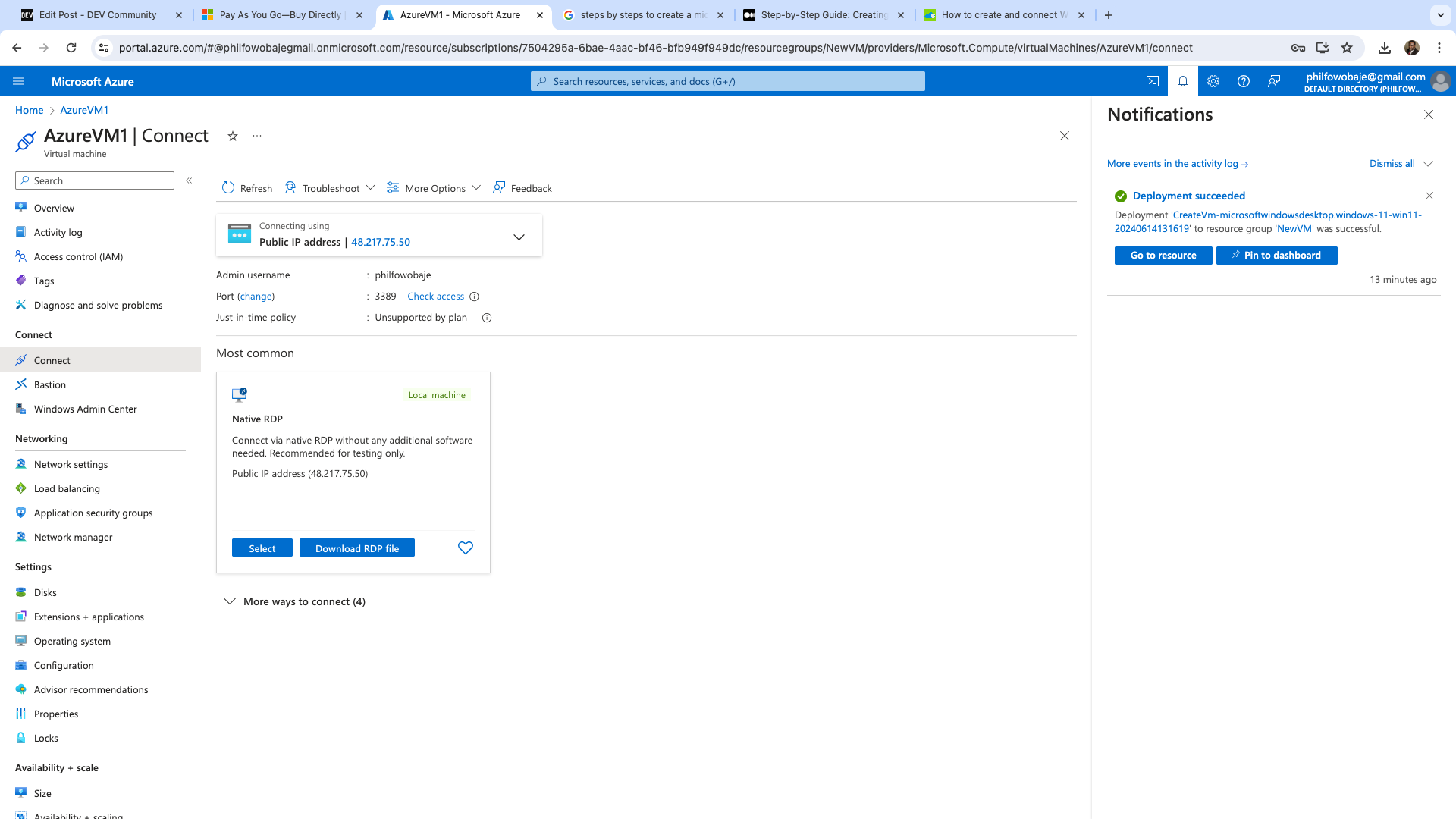Favorite Native RDP with heart icon

[x=465, y=548]
